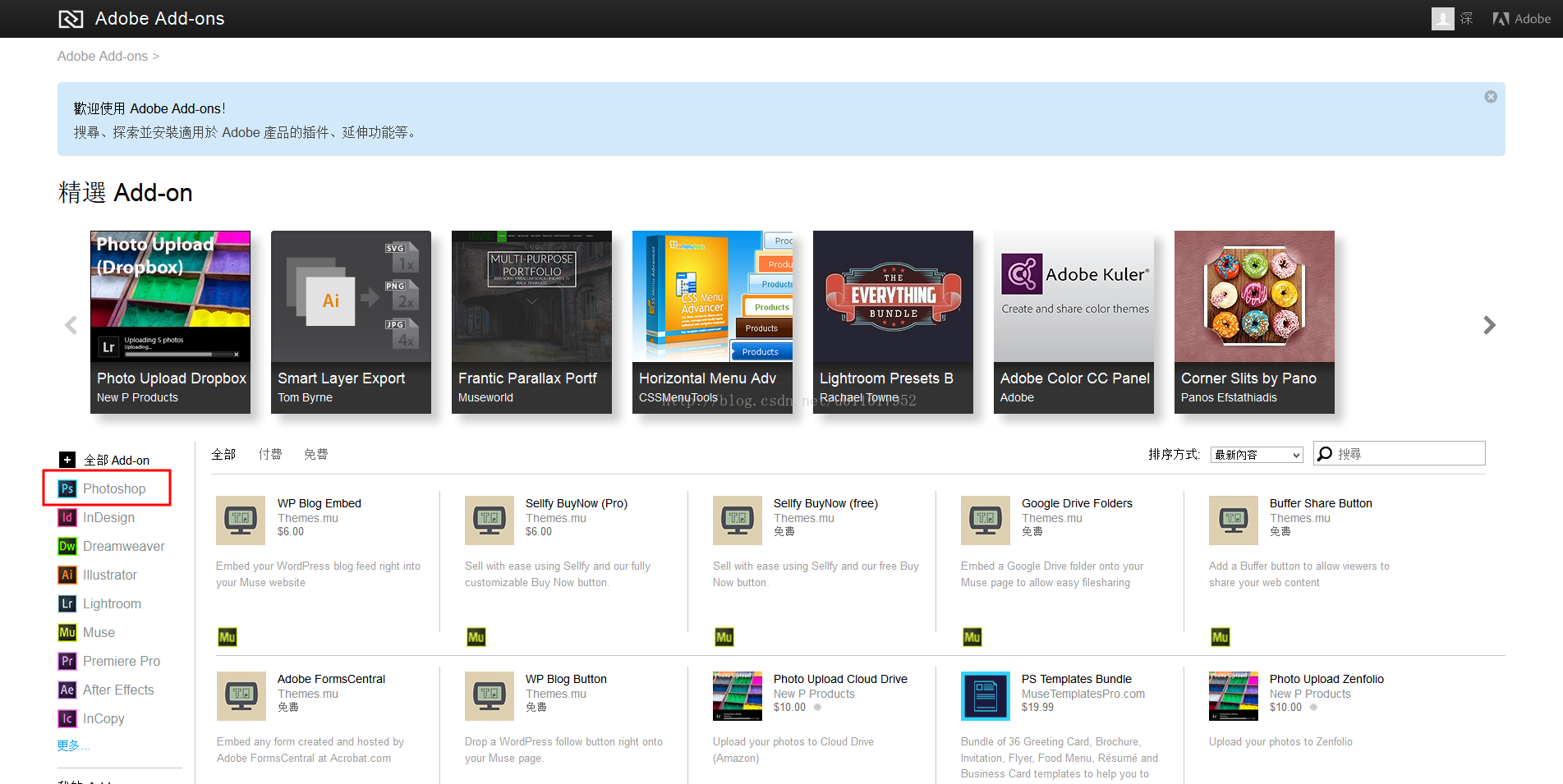This screenshot has width=1563, height=784.
Task: Select the 全部 Add-on sidebar label
Action: click(117, 460)
